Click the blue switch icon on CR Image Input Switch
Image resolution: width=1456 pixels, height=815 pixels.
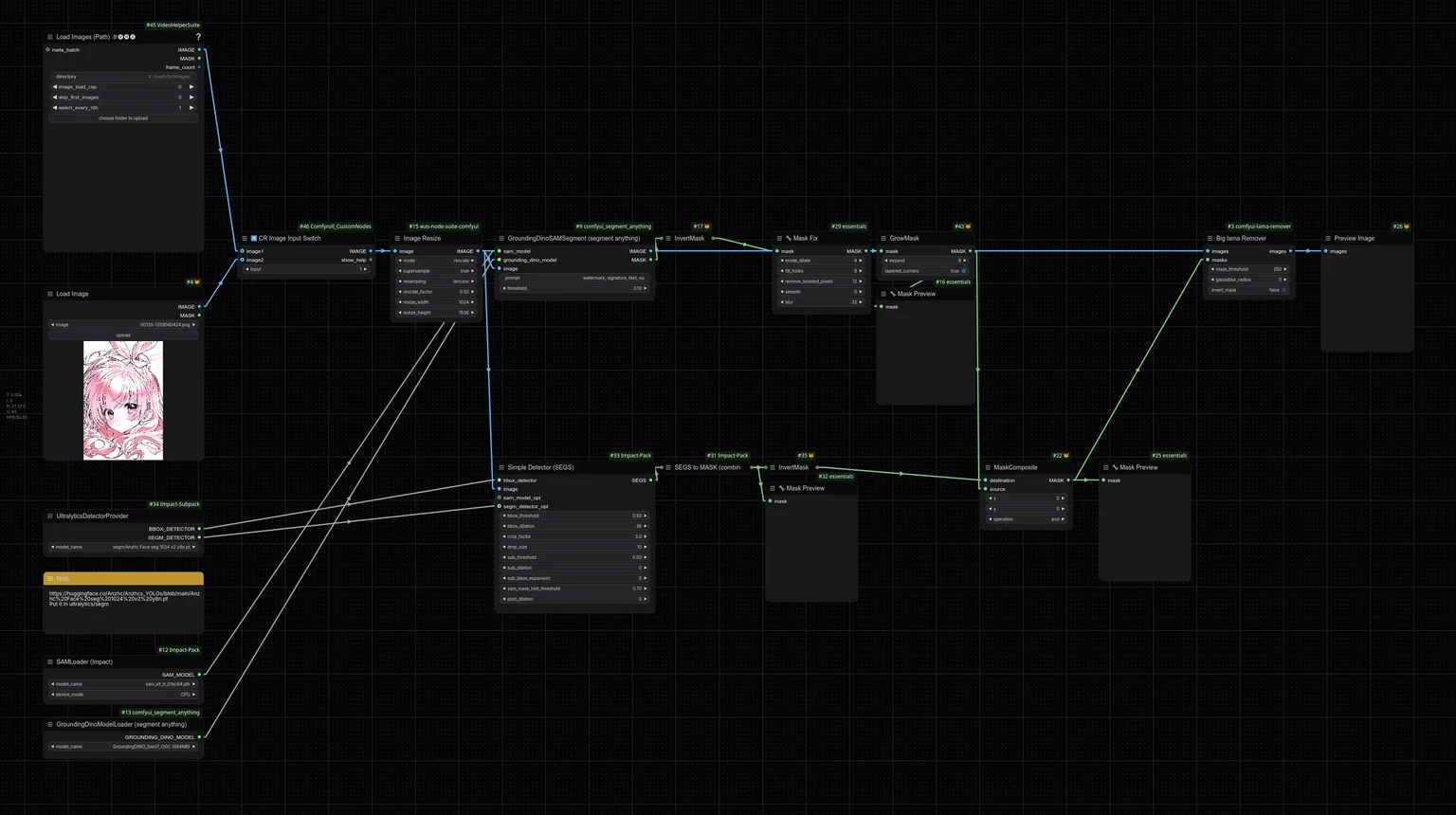254,239
